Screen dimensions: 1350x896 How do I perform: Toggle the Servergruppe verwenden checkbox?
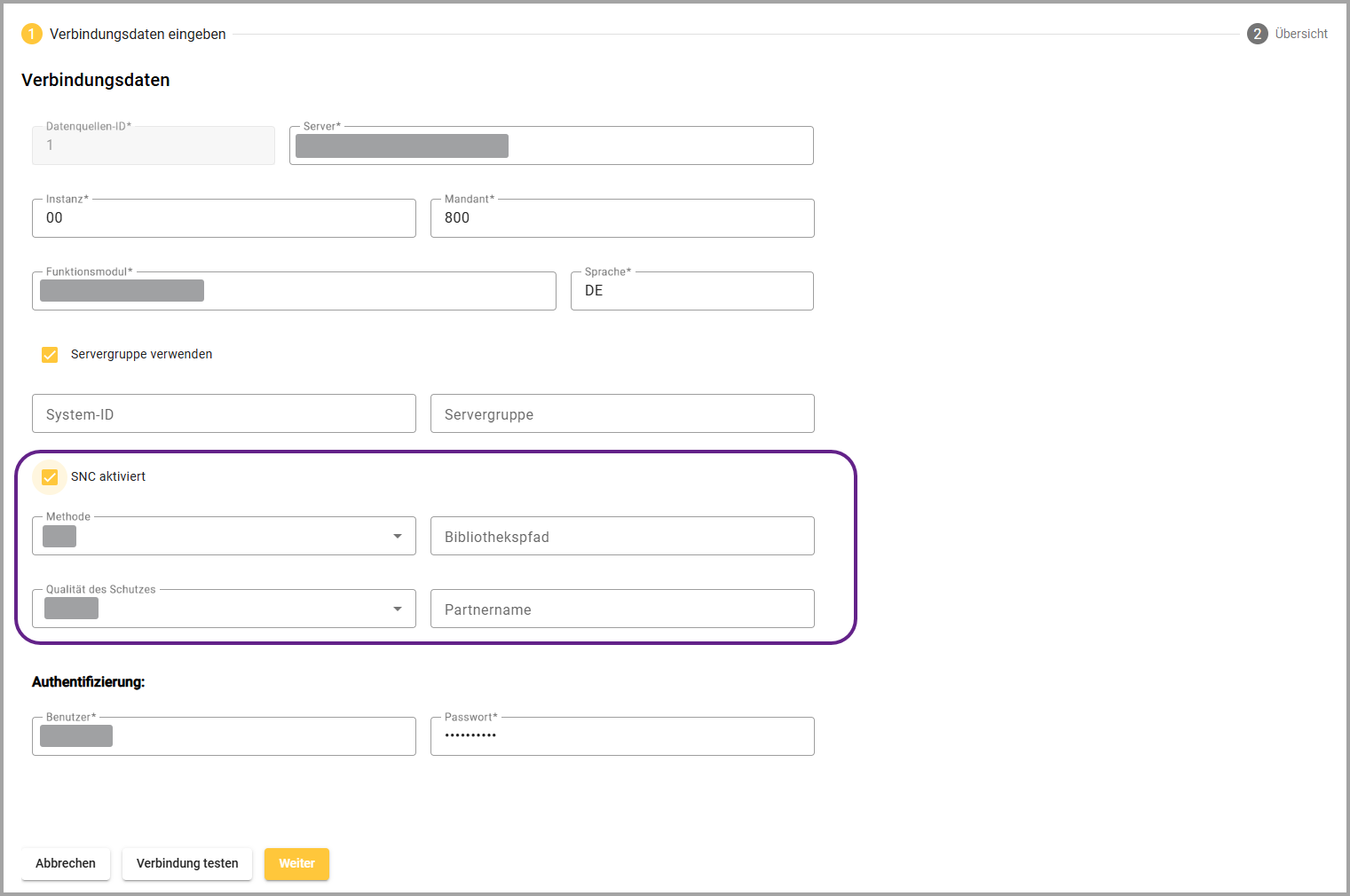[x=50, y=355]
